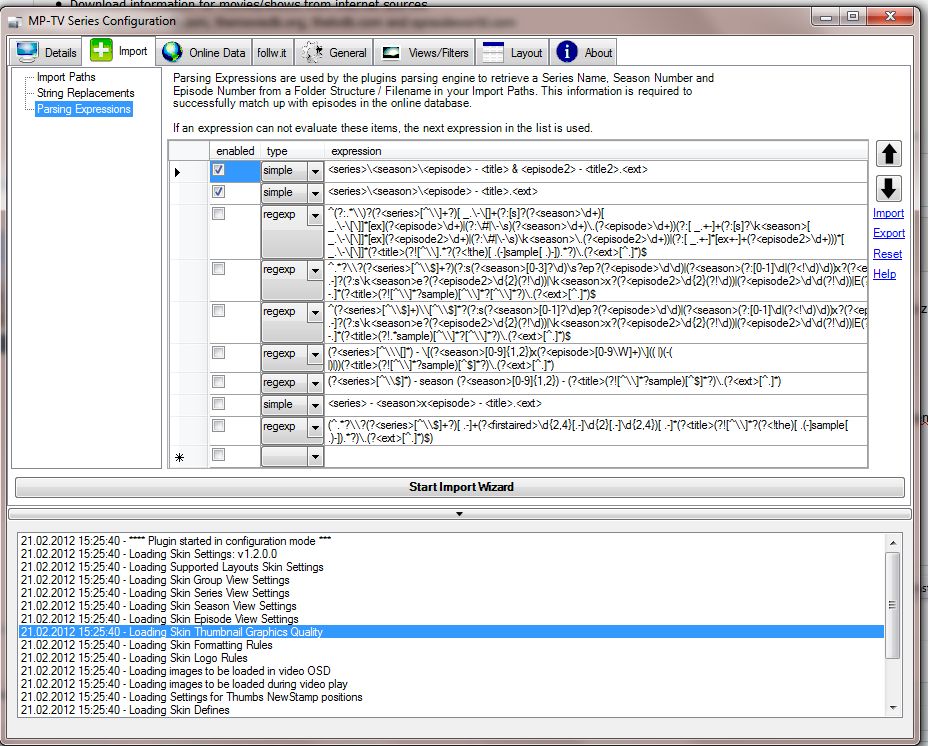The height and width of the screenshot is (746, 928).
Task: Click the globe icon for Online Data
Action: coord(173,52)
